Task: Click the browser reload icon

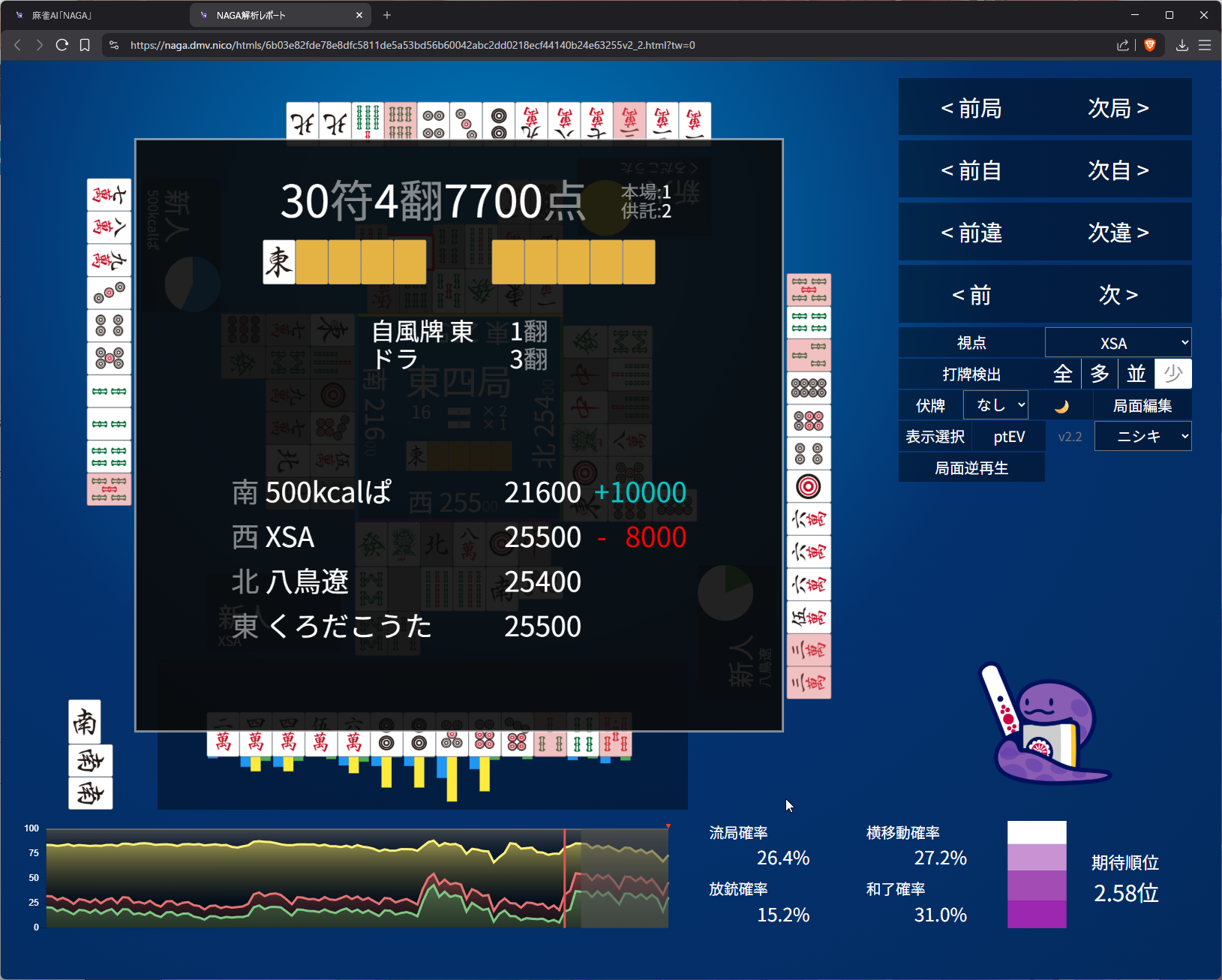Action: (62, 45)
